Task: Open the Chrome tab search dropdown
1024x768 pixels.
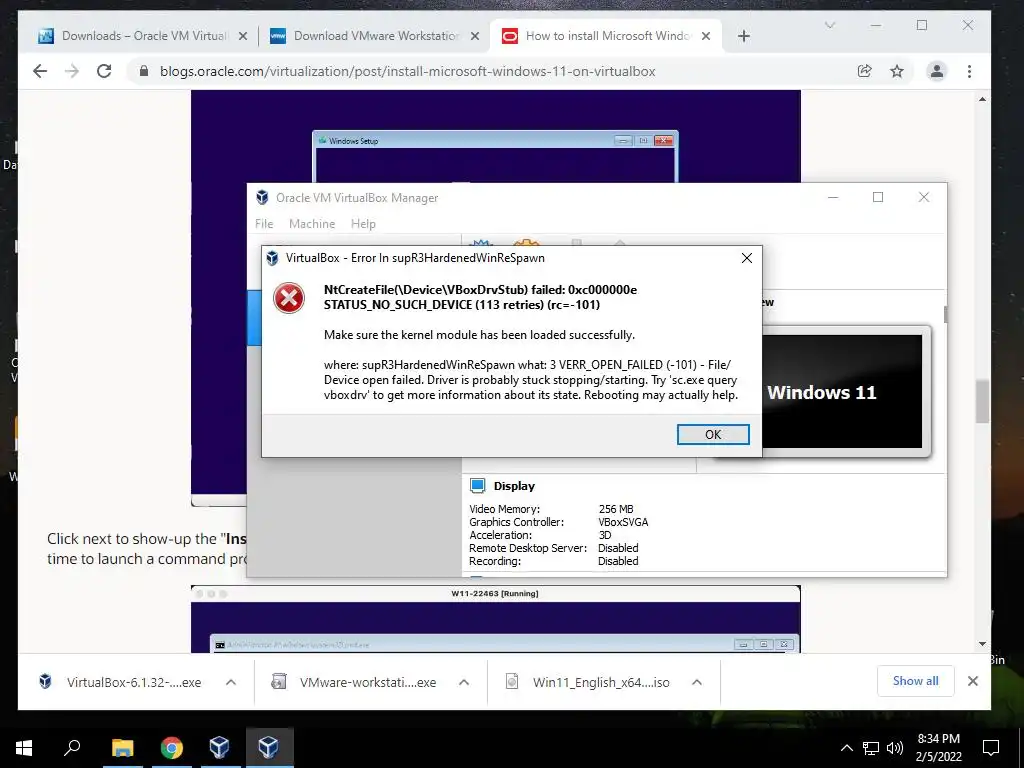Action: 830,25
